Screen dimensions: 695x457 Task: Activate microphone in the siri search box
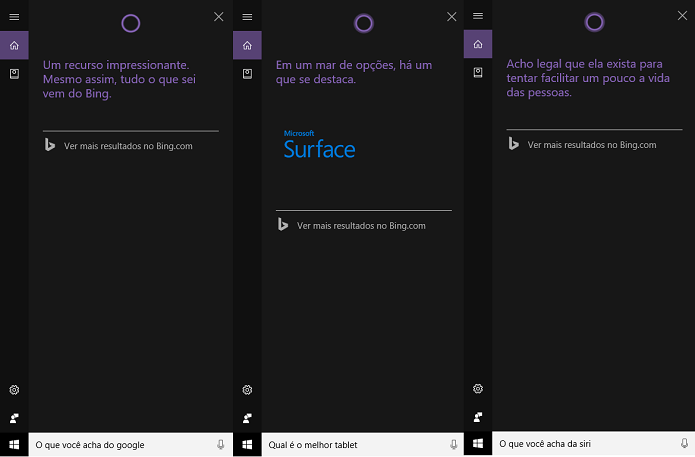point(684,443)
